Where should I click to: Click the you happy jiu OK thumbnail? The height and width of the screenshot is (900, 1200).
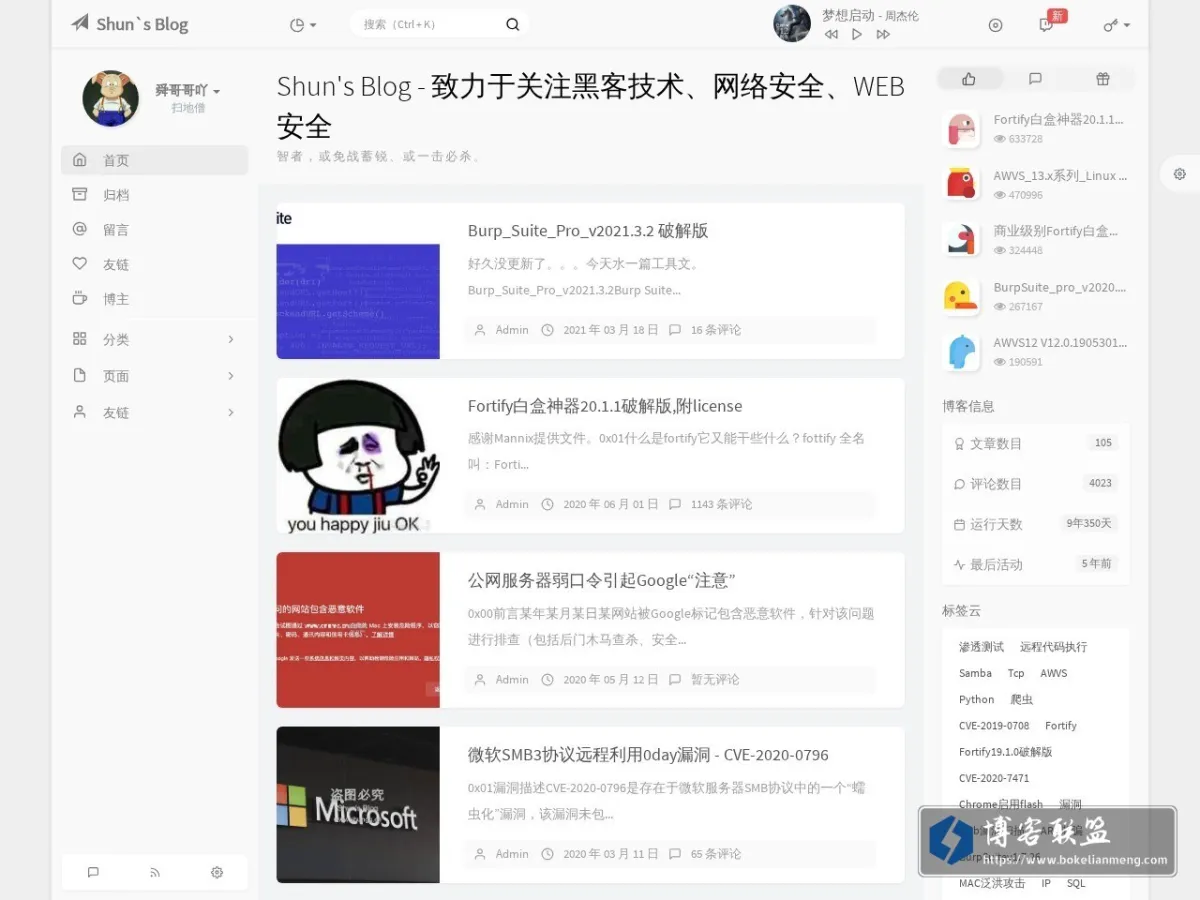(358, 456)
